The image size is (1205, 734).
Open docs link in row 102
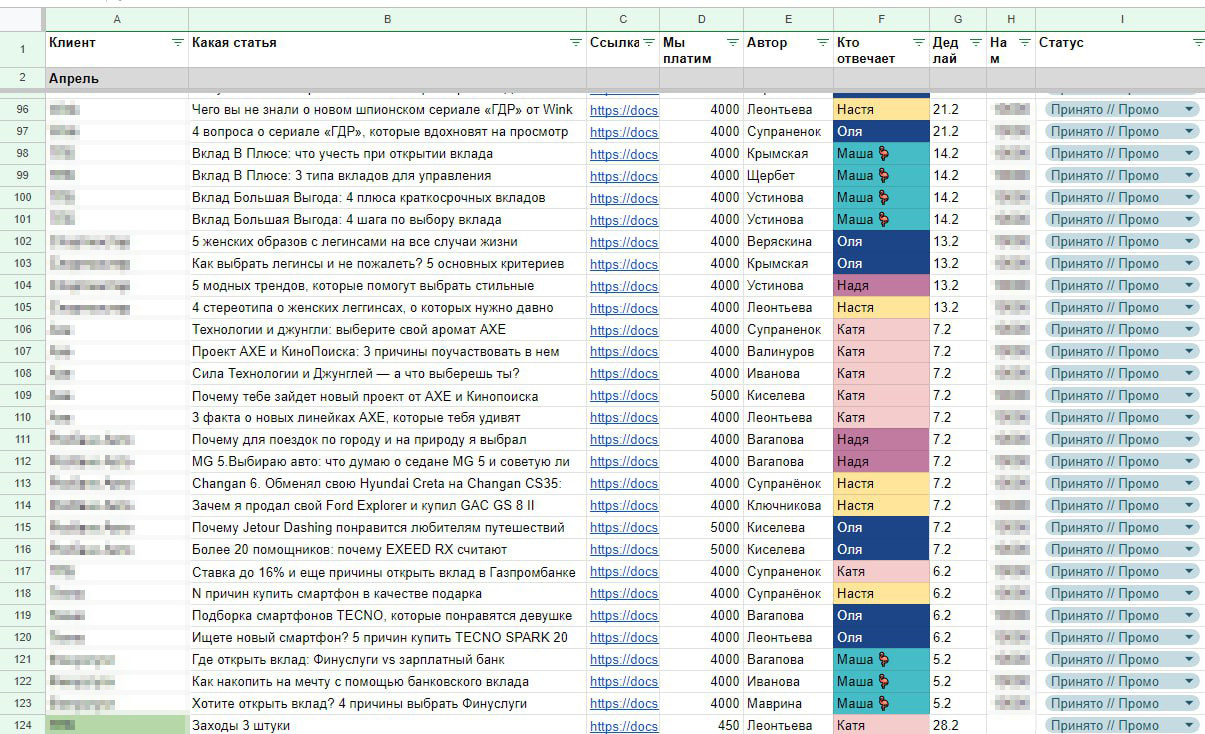point(623,242)
